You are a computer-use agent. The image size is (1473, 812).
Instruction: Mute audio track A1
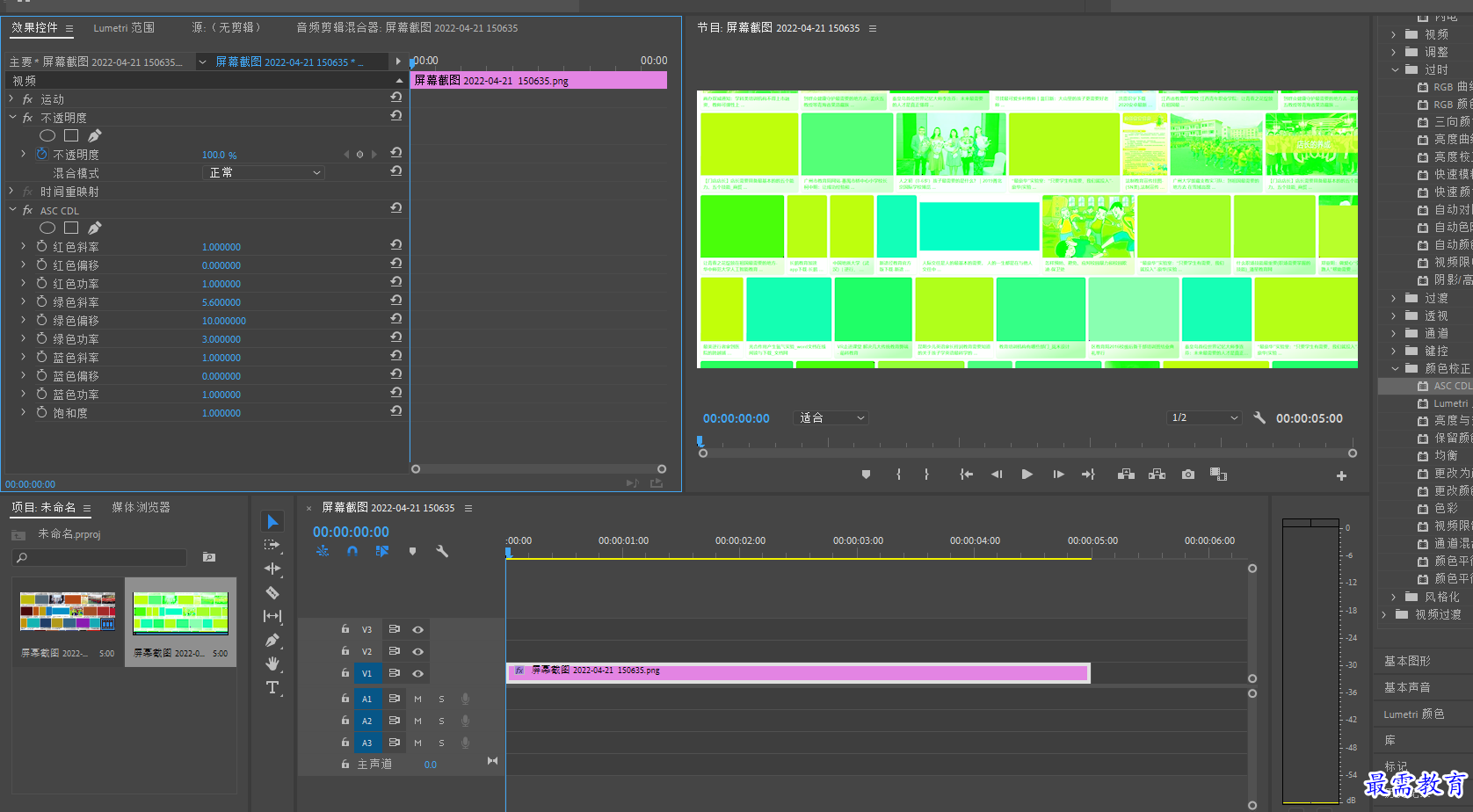point(417,699)
